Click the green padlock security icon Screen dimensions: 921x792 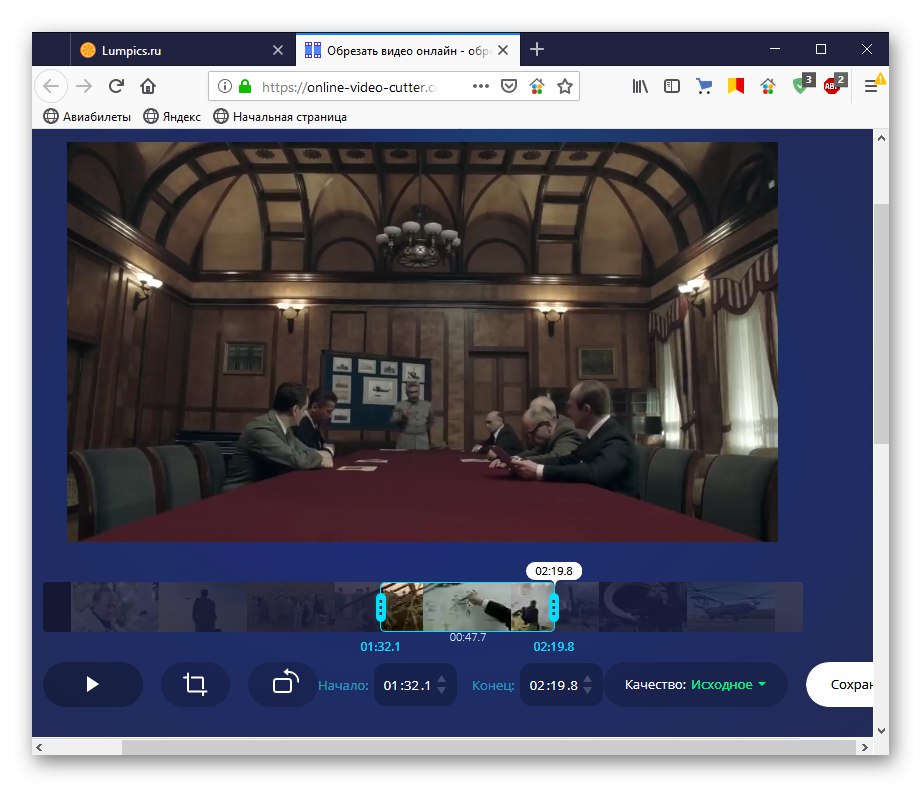[x=245, y=86]
